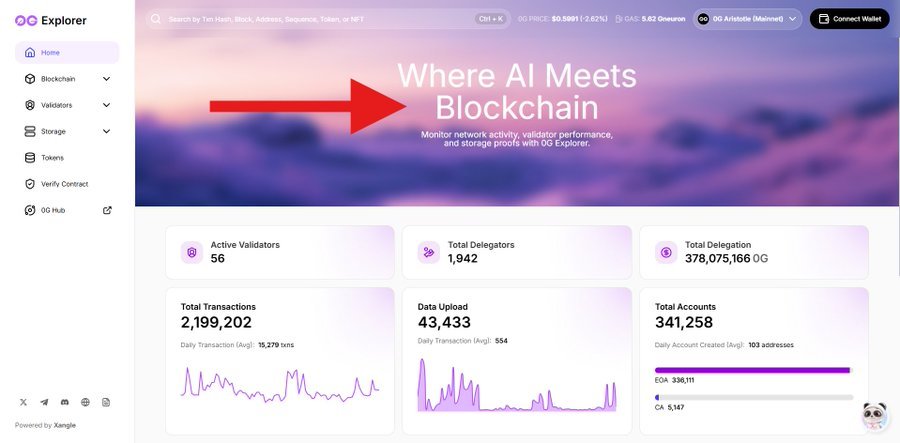Click the Total Delegation coin icon
The height and width of the screenshot is (443, 900).
click(x=666, y=252)
